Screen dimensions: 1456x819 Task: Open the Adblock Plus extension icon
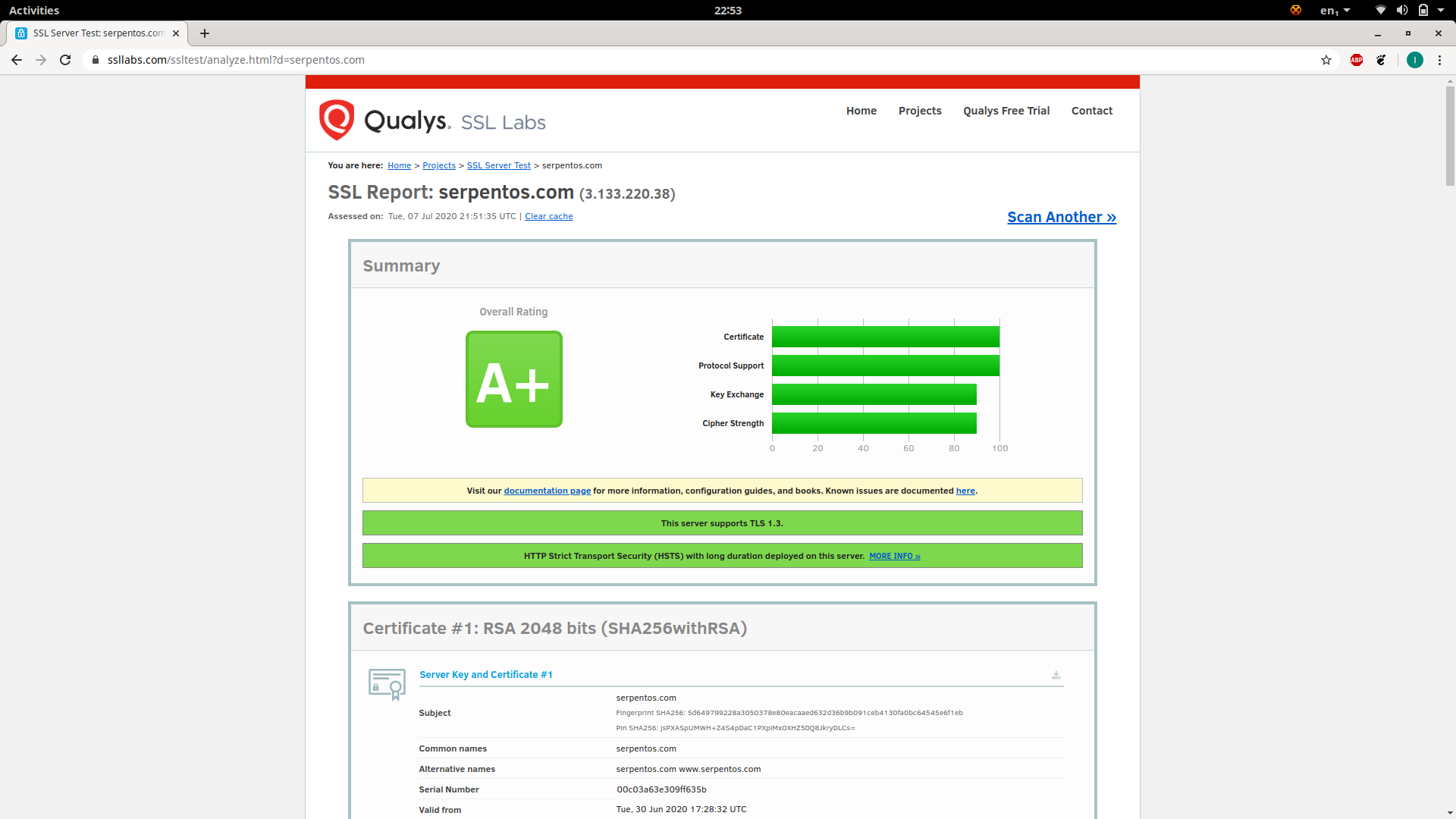pyautogui.click(x=1357, y=60)
